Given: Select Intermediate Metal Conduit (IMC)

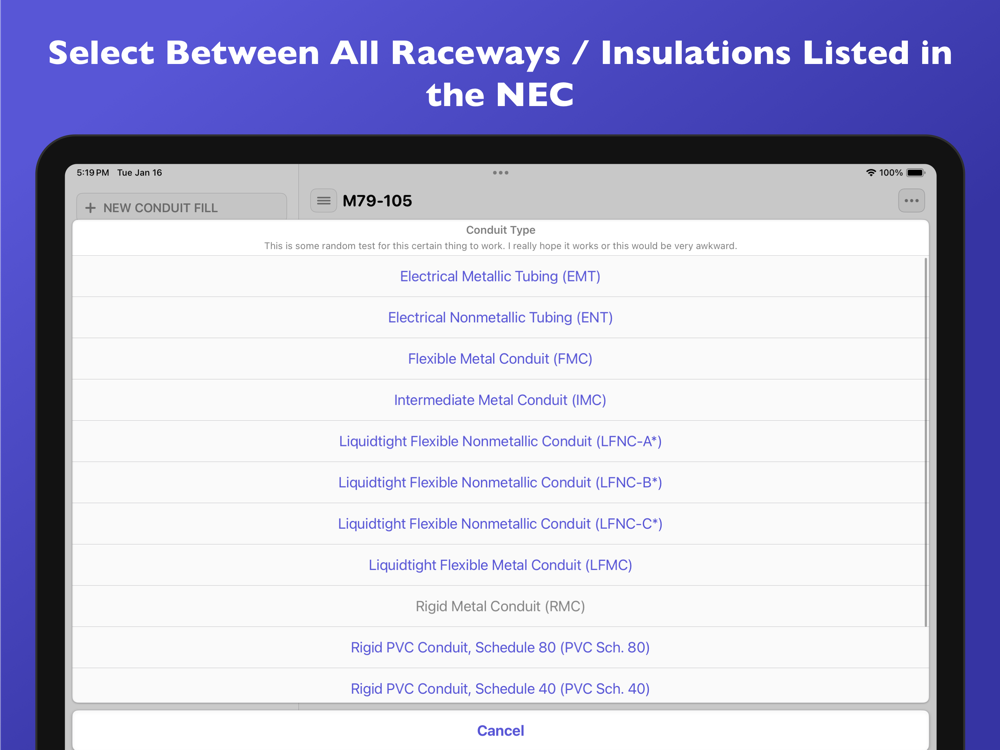Looking at the screenshot, I should [500, 400].
